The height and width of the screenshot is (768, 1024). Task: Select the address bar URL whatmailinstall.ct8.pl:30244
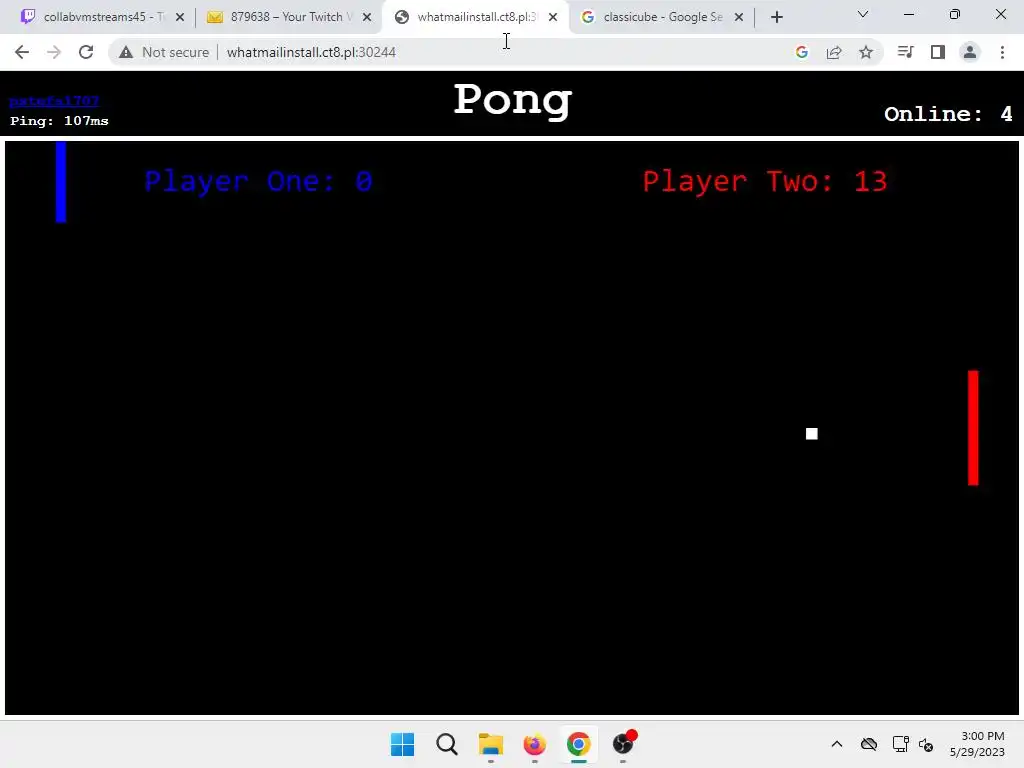coord(311,52)
